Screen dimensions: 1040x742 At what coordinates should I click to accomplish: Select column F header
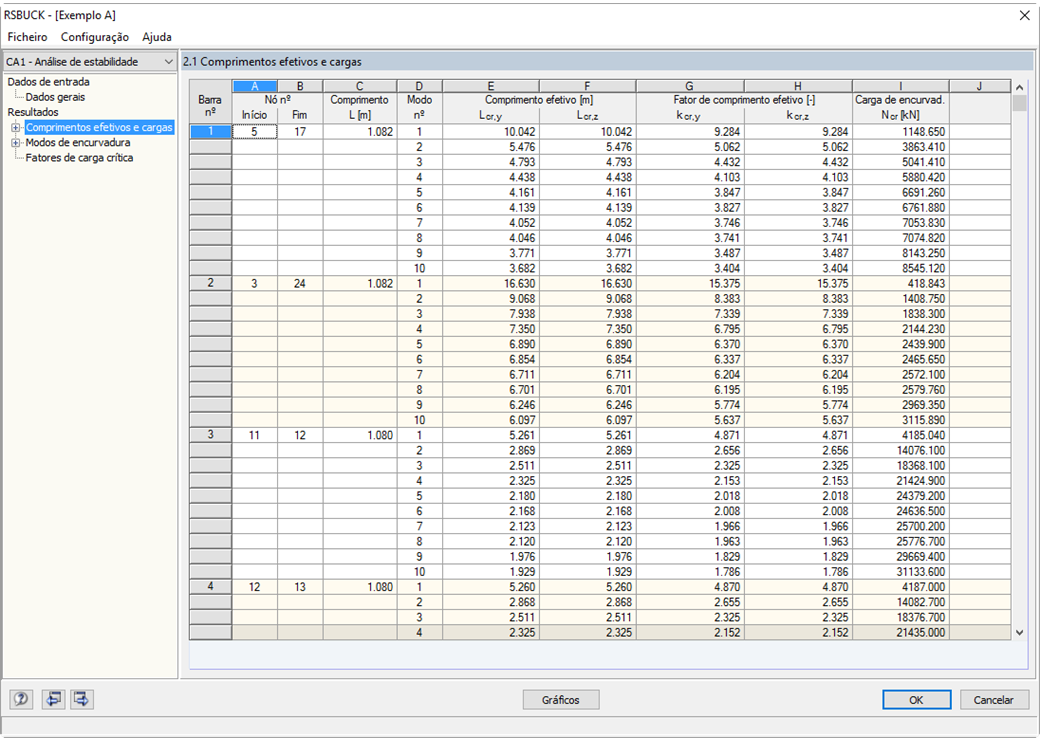pyautogui.click(x=588, y=86)
